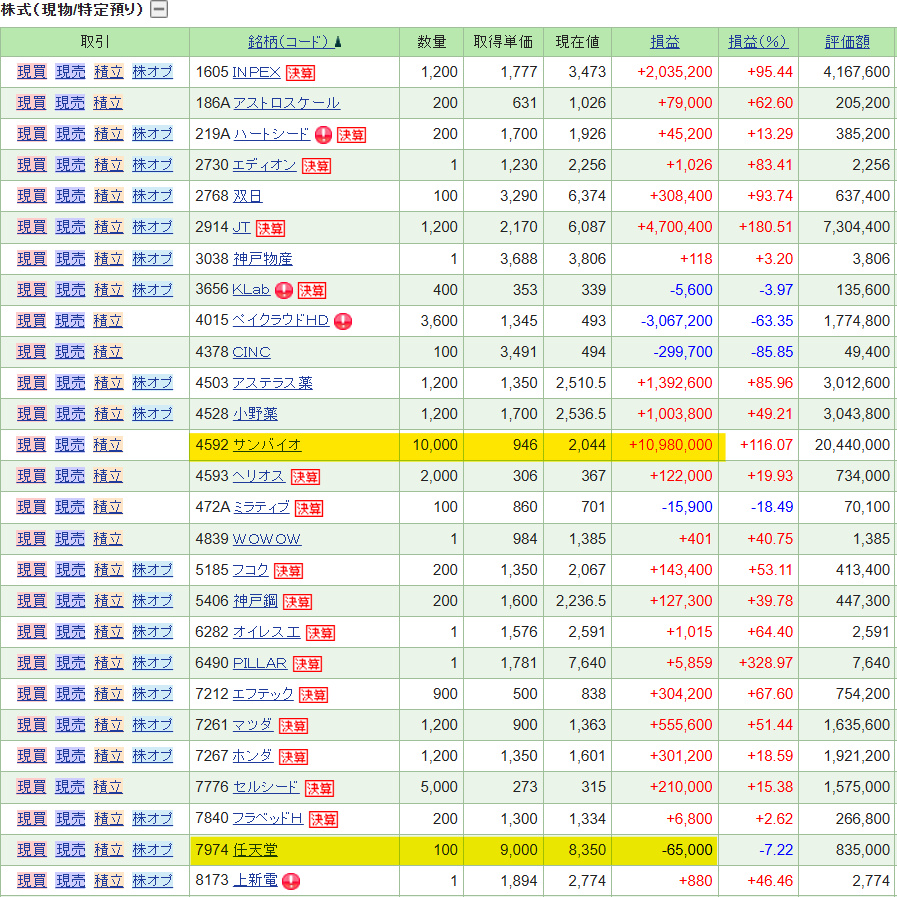Sort table by 評価額 column header
This screenshot has height=897, width=897.
tap(846, 42)
